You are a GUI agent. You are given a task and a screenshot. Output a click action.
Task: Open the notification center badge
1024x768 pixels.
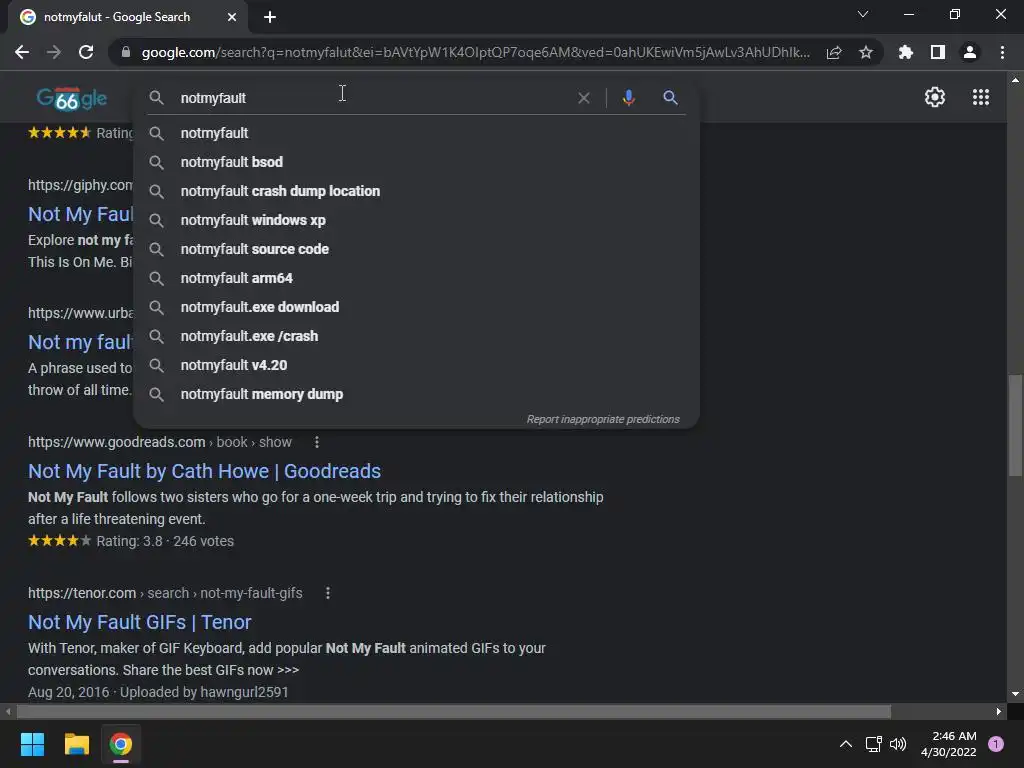(x=996, y=744)
